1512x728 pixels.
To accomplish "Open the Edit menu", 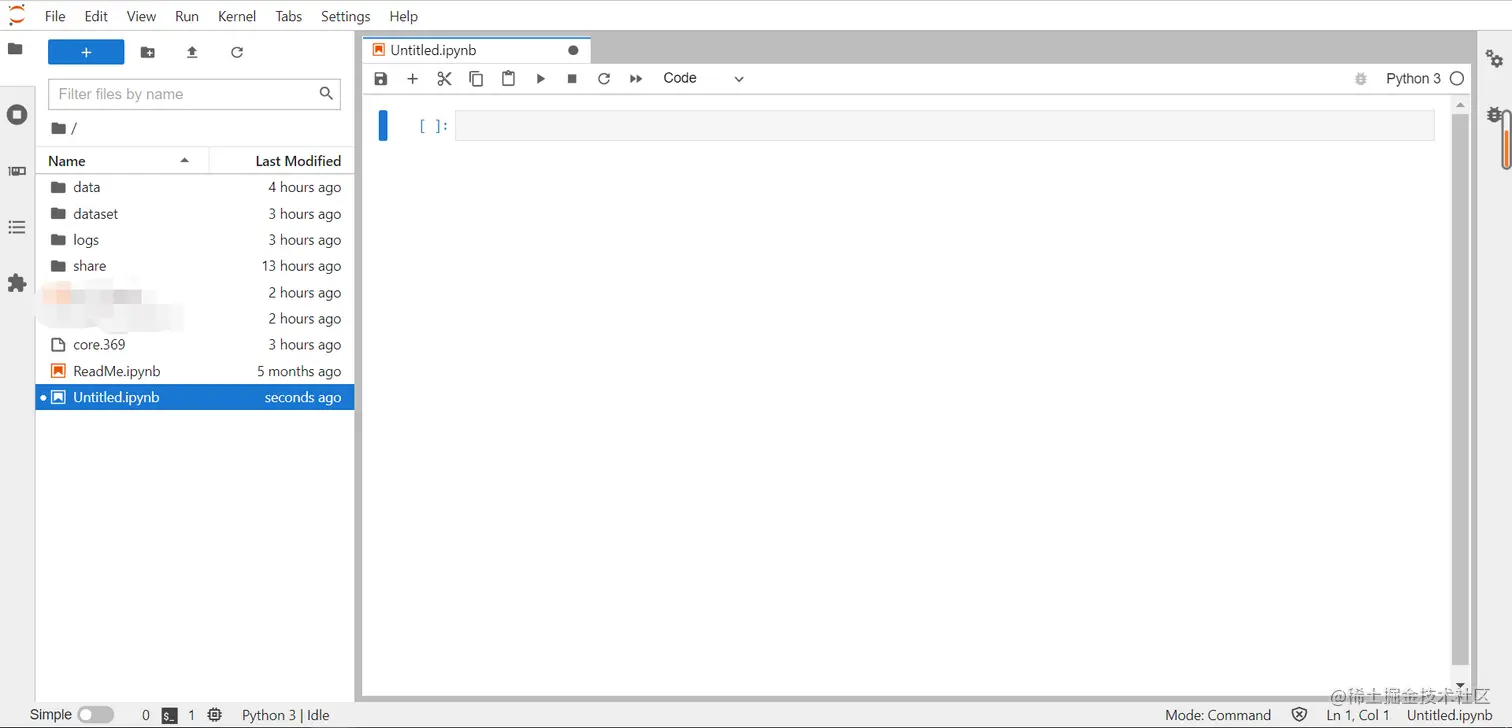I will (x=96, y=16).
